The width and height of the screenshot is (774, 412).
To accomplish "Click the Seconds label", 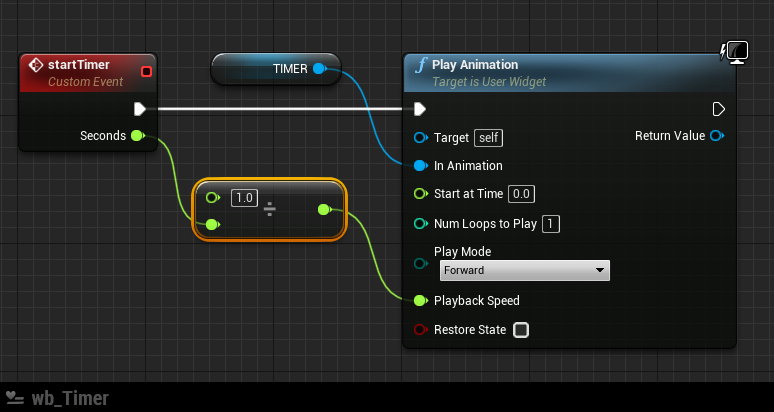I will point(103,136).
